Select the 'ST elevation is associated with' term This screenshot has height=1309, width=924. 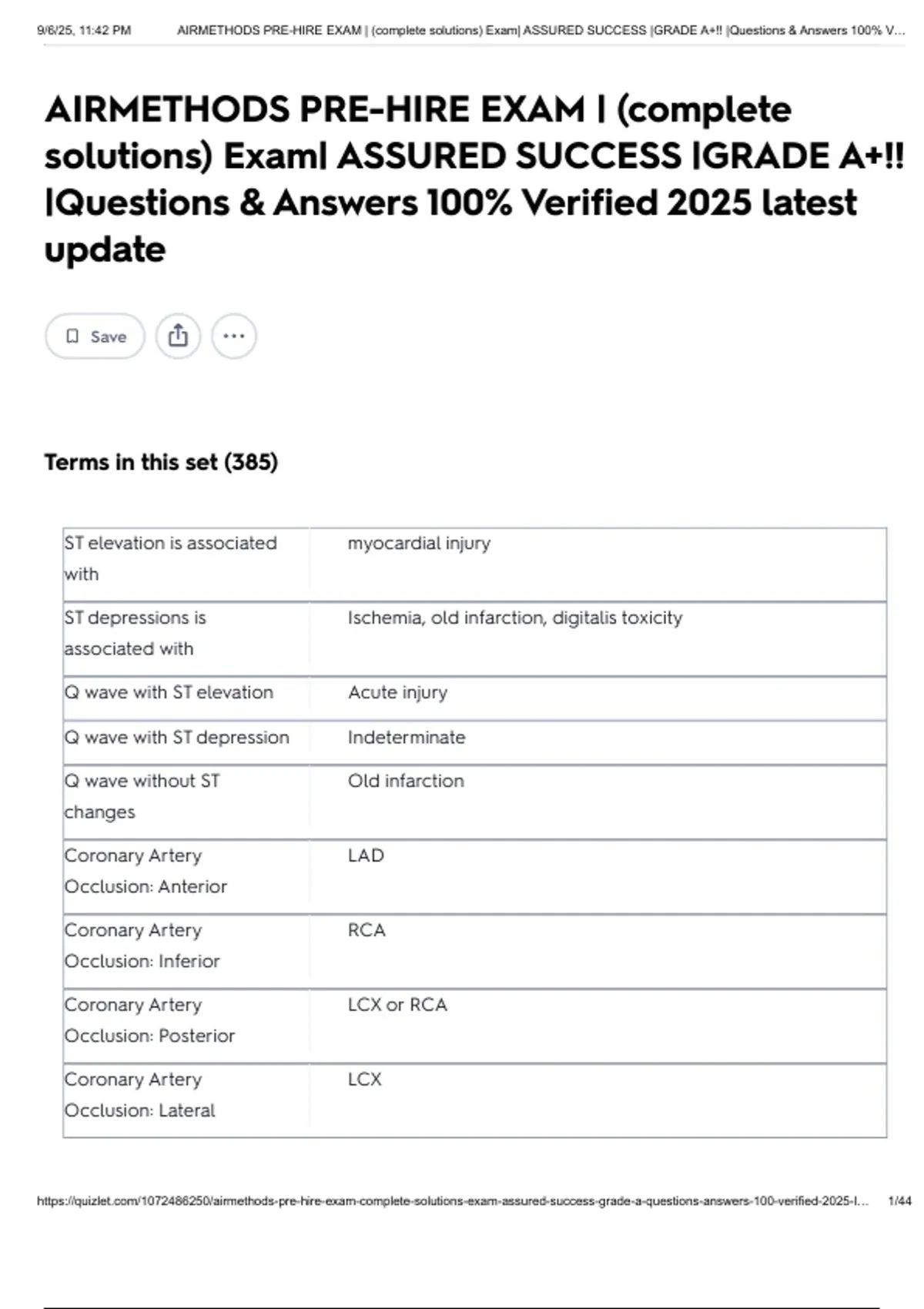click(x=170, y=558)
